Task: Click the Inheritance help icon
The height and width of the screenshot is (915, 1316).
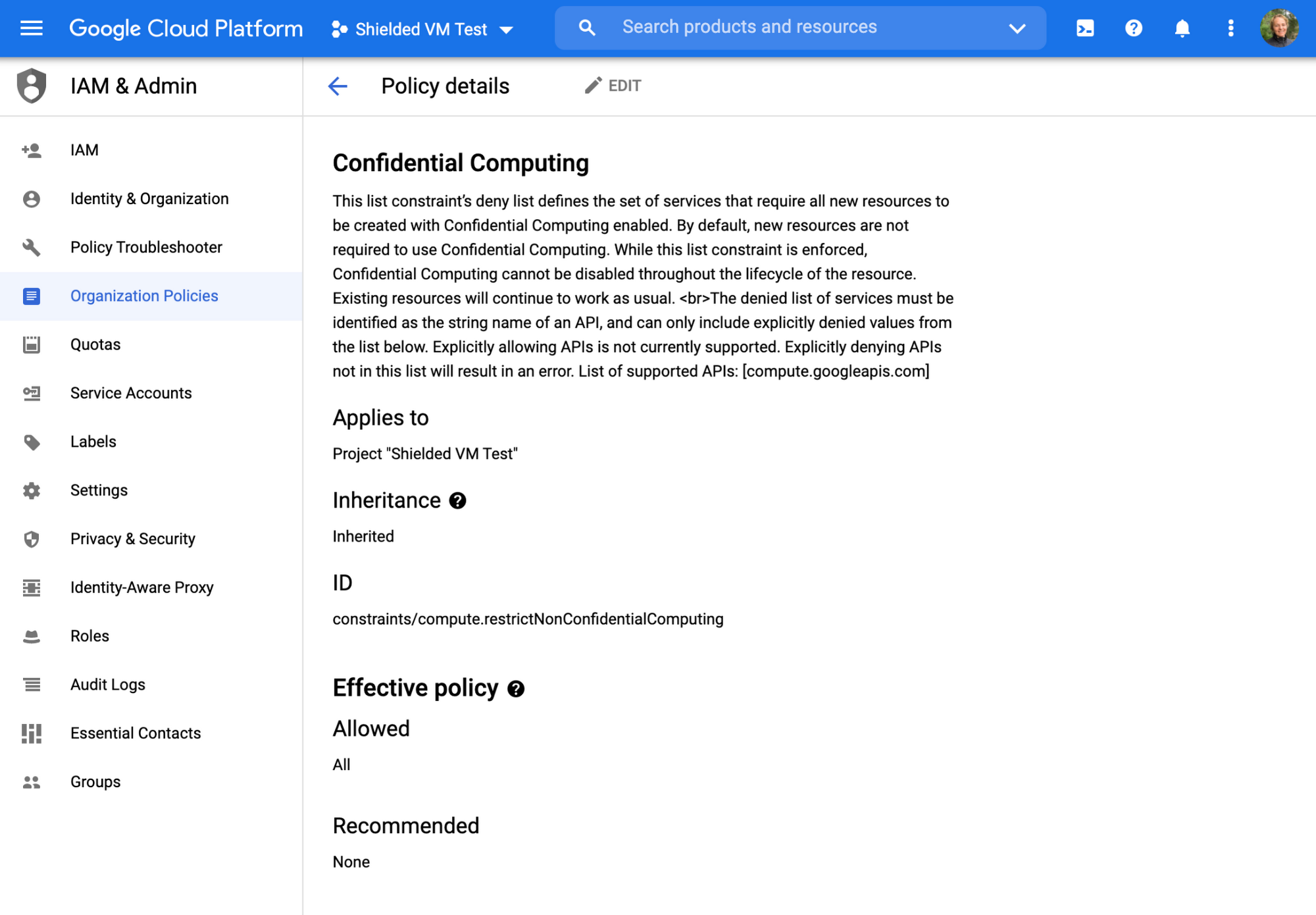Action: coord(457,501)
